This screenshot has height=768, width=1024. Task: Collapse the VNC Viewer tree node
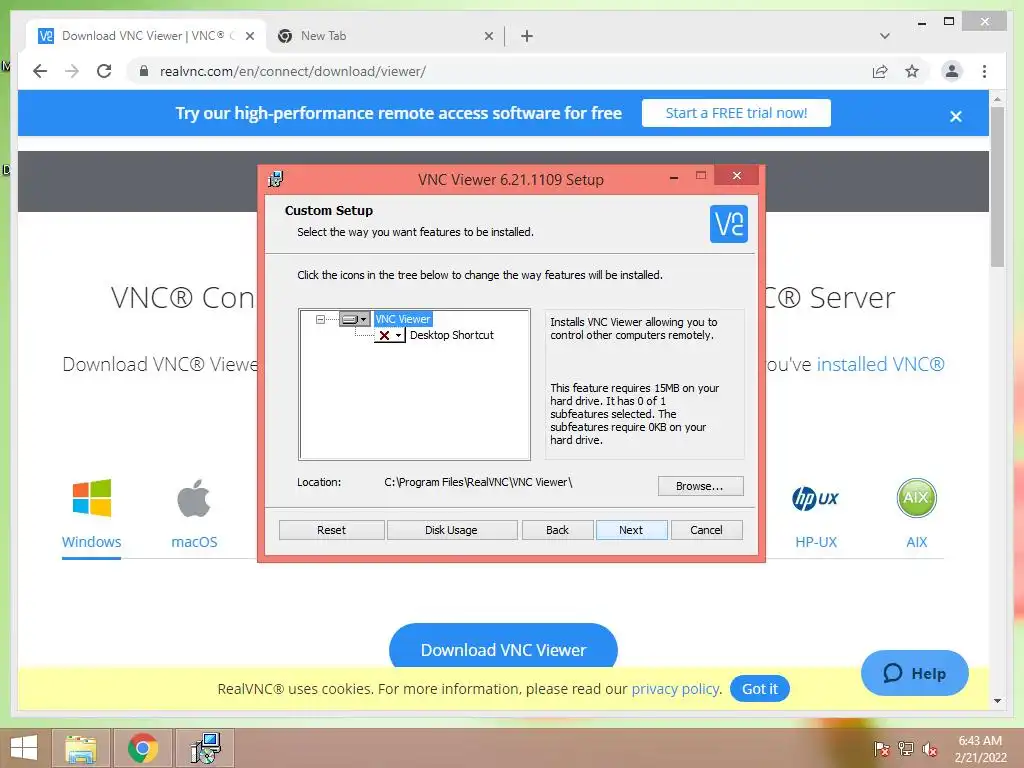(x=320, y=319)
